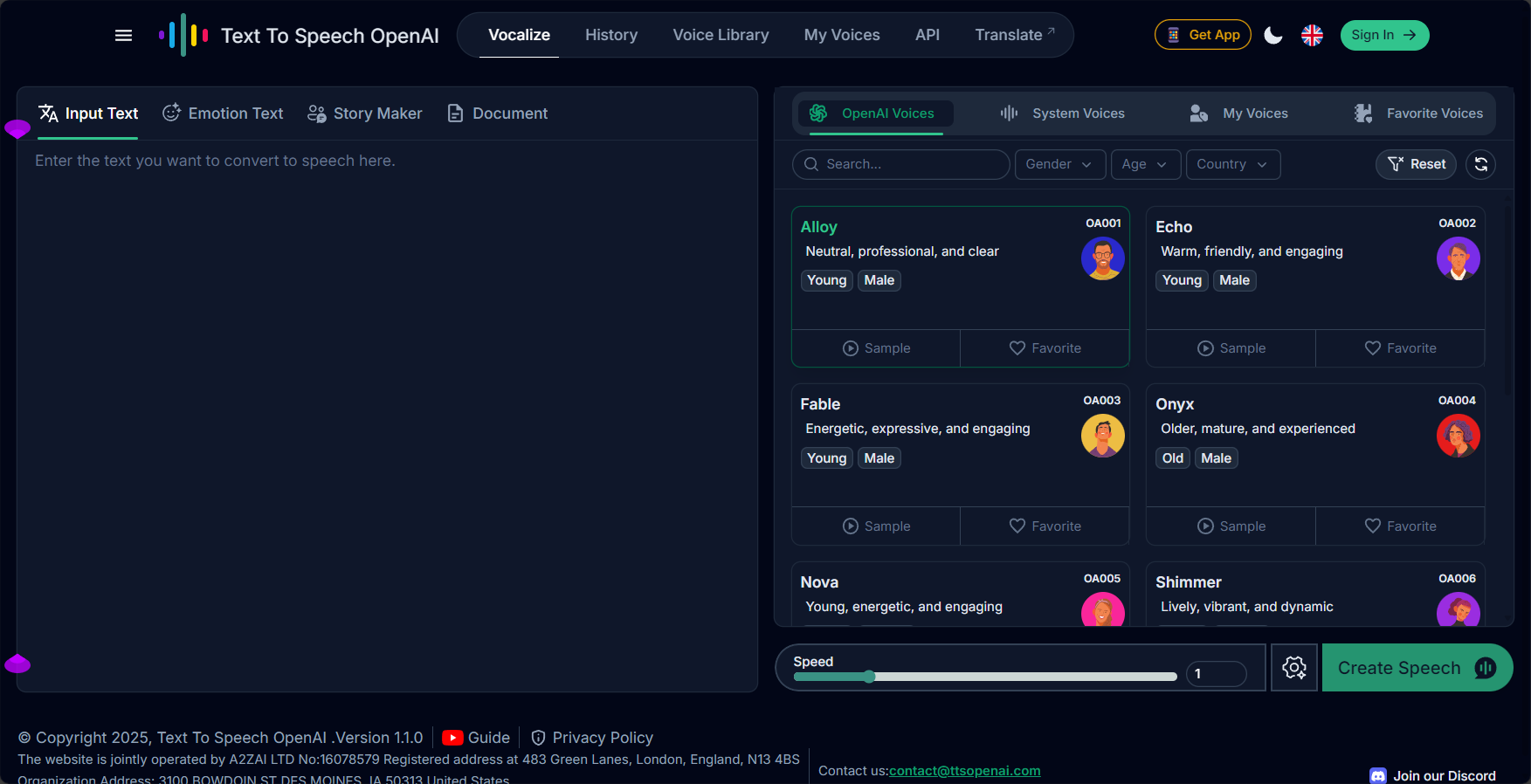Select the Input Text tab
Viewport: 1531px width, 784px height.
click(88, 113)
